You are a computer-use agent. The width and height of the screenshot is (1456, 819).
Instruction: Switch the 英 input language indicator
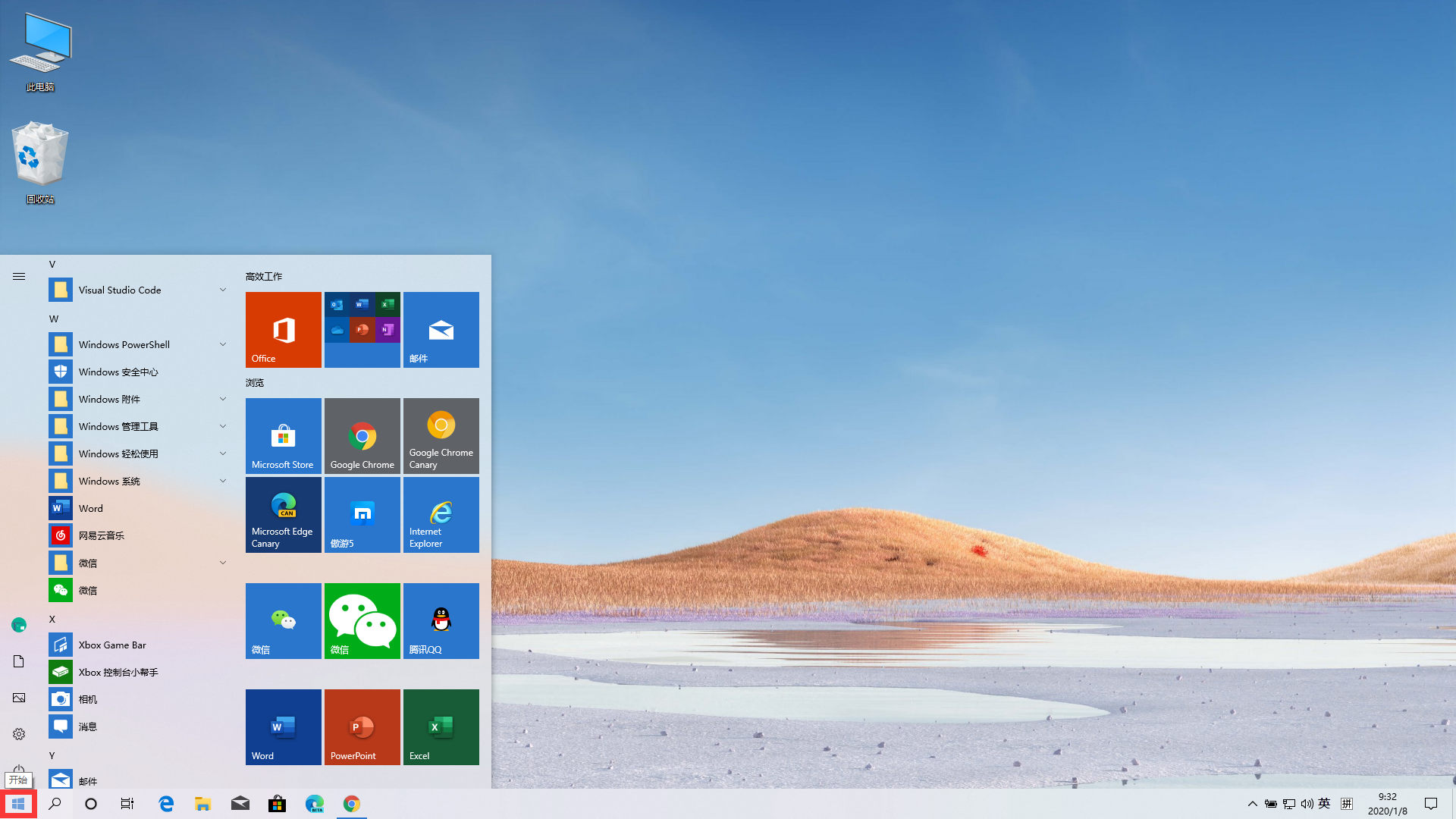1324,804
